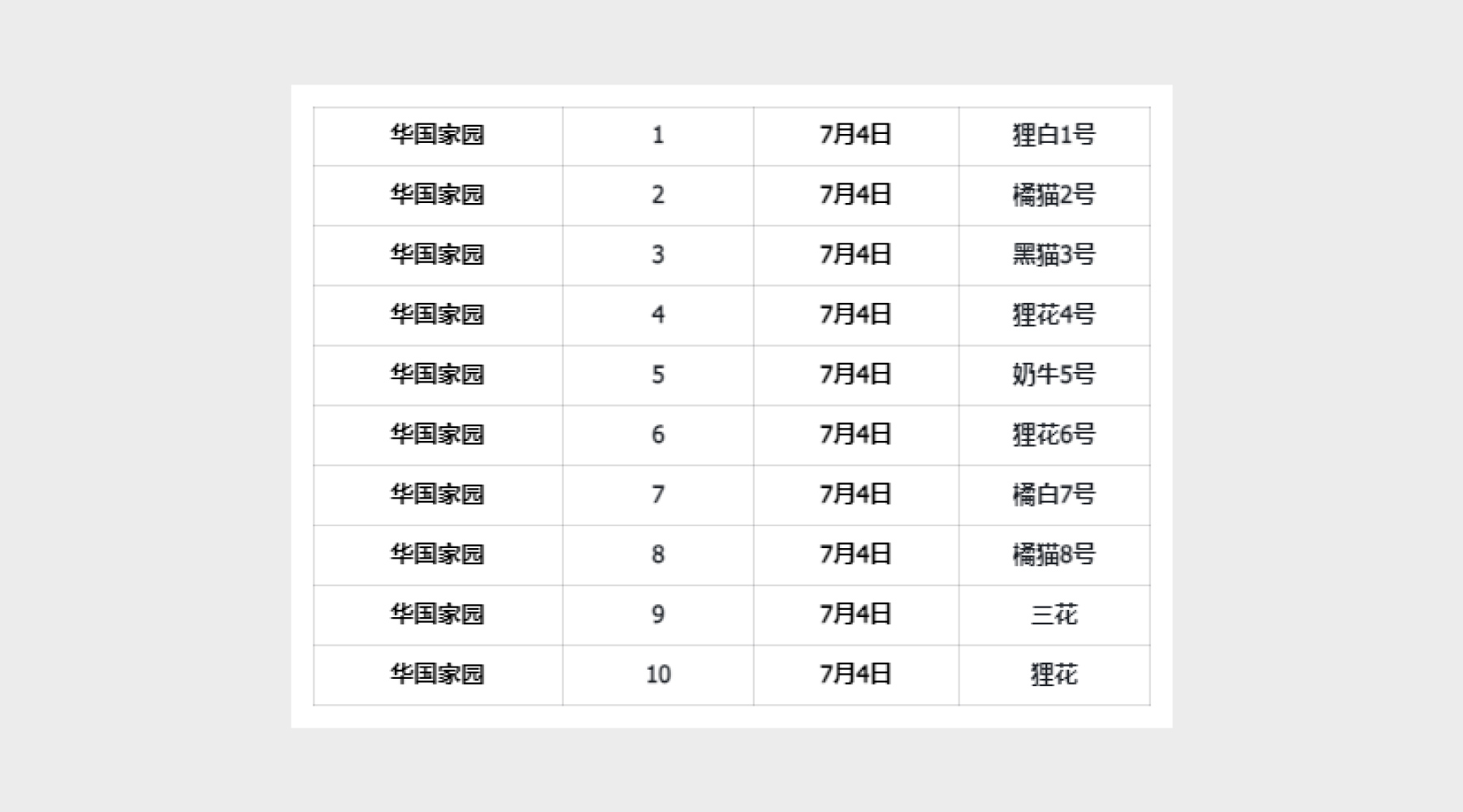This screenshot has height=812, width=1463.
Task: Click the number 1 cell in second column
Action: pos(658,135)
